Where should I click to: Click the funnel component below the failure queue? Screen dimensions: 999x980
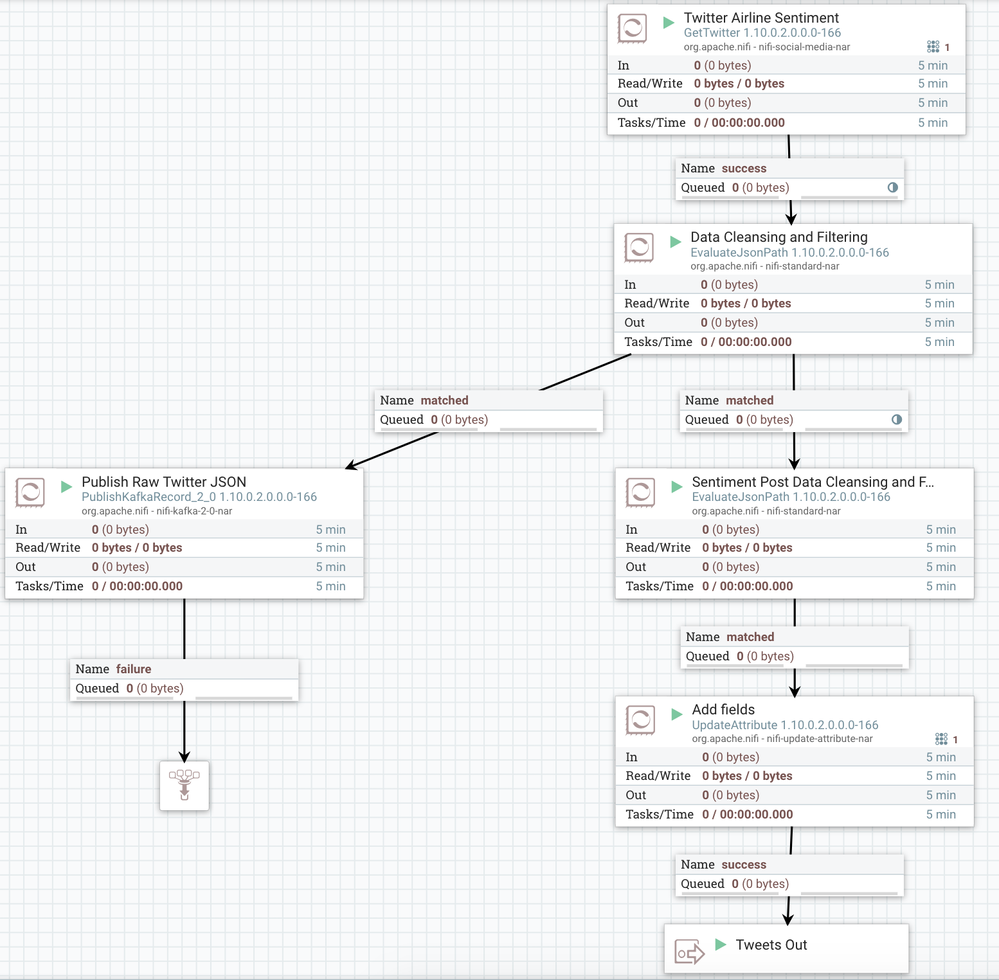[184, 785]
